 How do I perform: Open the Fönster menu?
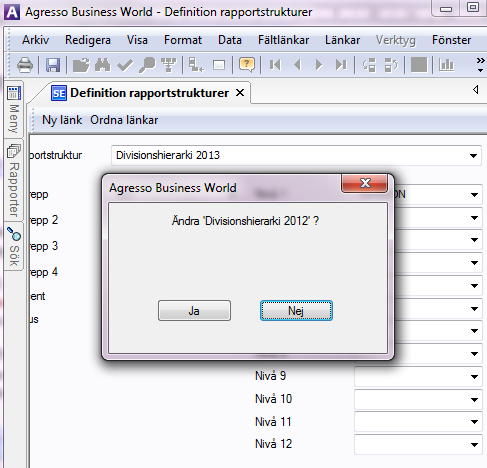point(451,40)
